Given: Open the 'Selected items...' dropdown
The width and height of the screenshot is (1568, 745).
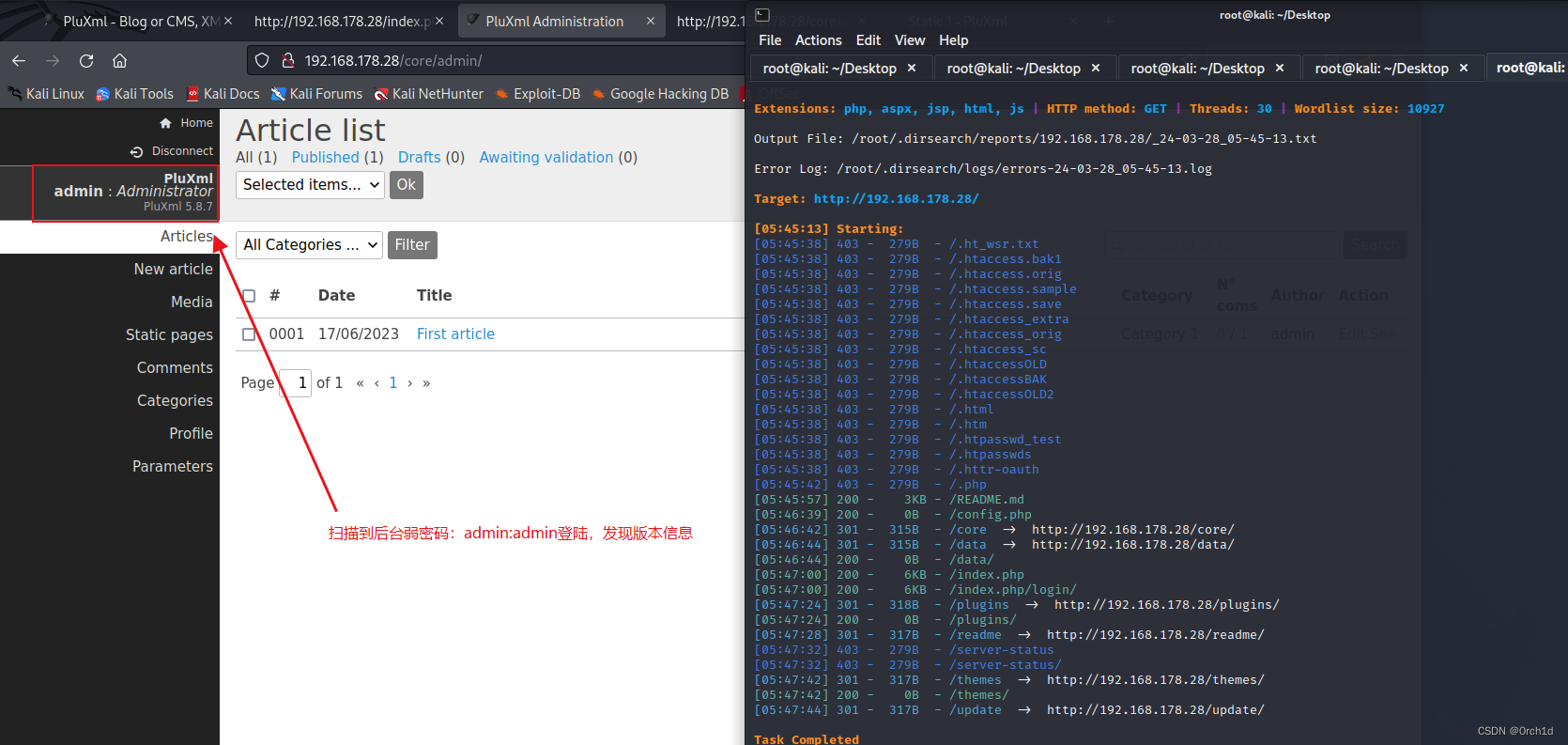Looking at the screenshot, I should tap(310, 185).
